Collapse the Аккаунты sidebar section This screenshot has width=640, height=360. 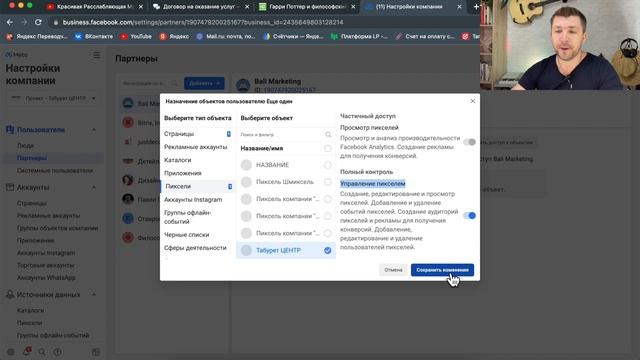click(x=94, y=187)
